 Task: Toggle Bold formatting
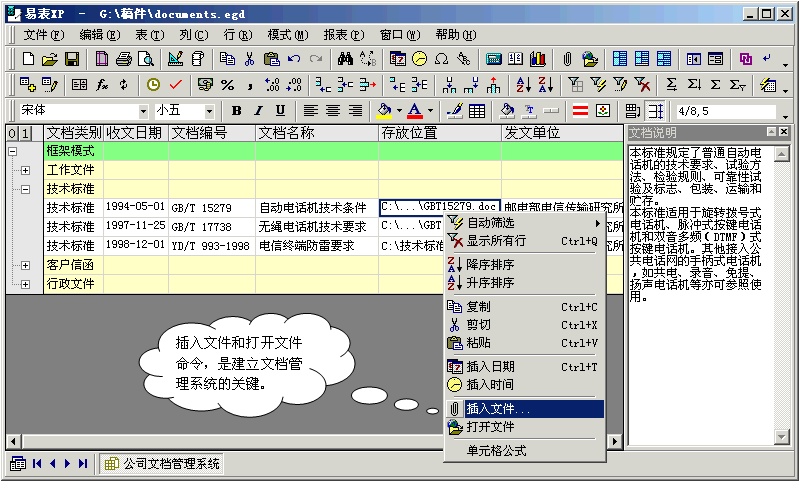point(236,111)
